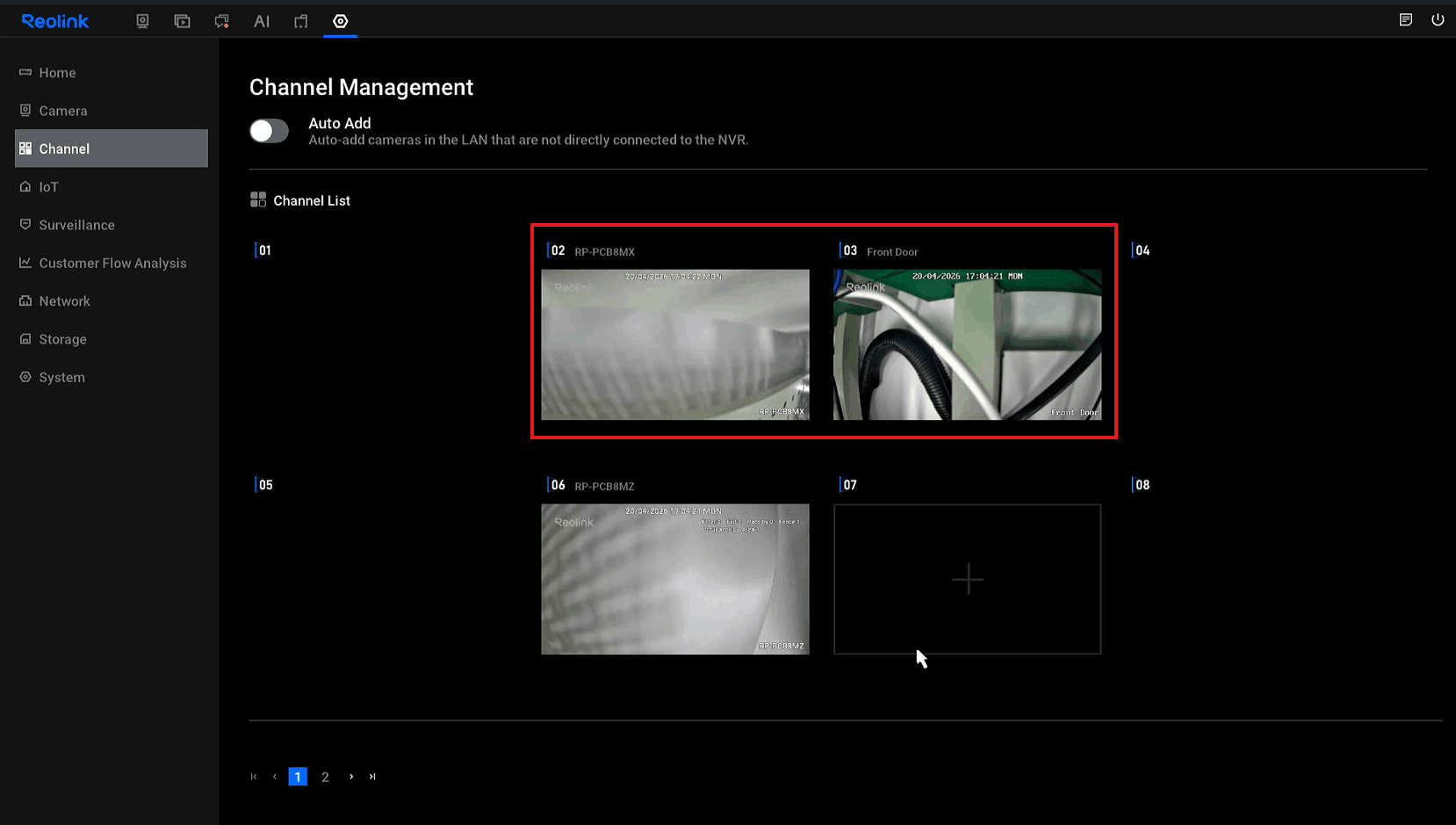
Task: Open channel 03 Front Door camera thumbnail
Action: point(967,344)
